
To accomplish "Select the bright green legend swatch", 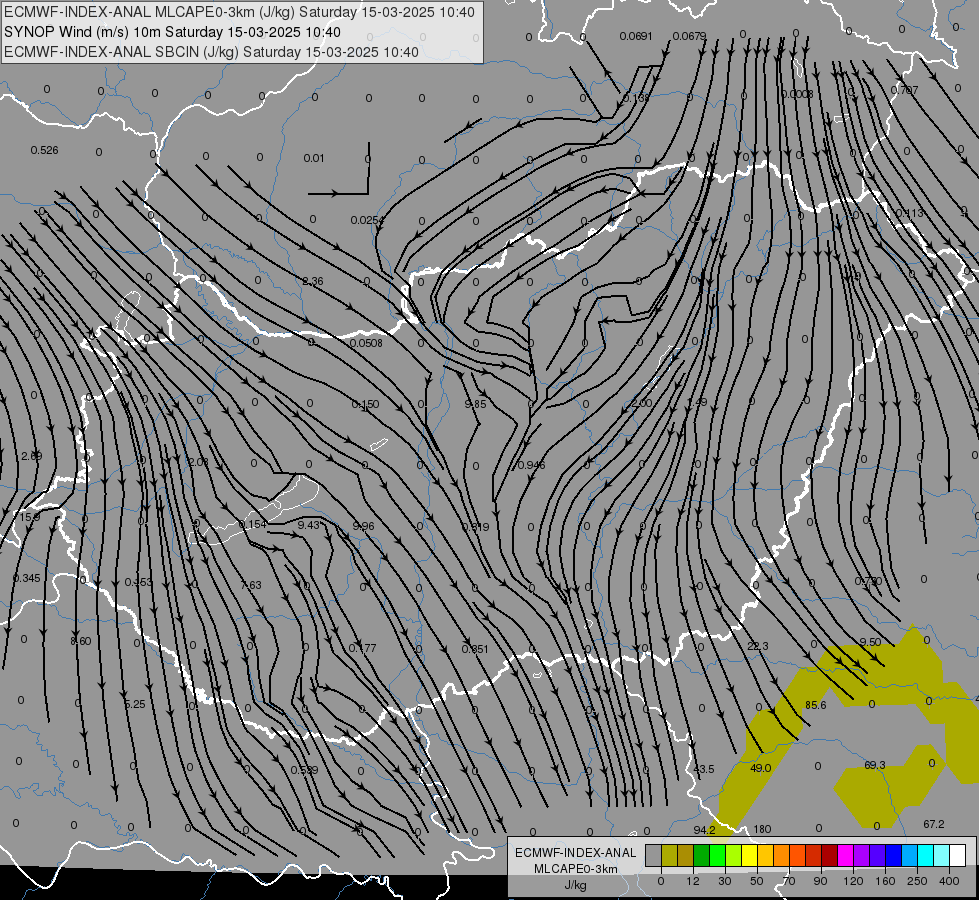I will pyautogui.click(x=717, y=855).
